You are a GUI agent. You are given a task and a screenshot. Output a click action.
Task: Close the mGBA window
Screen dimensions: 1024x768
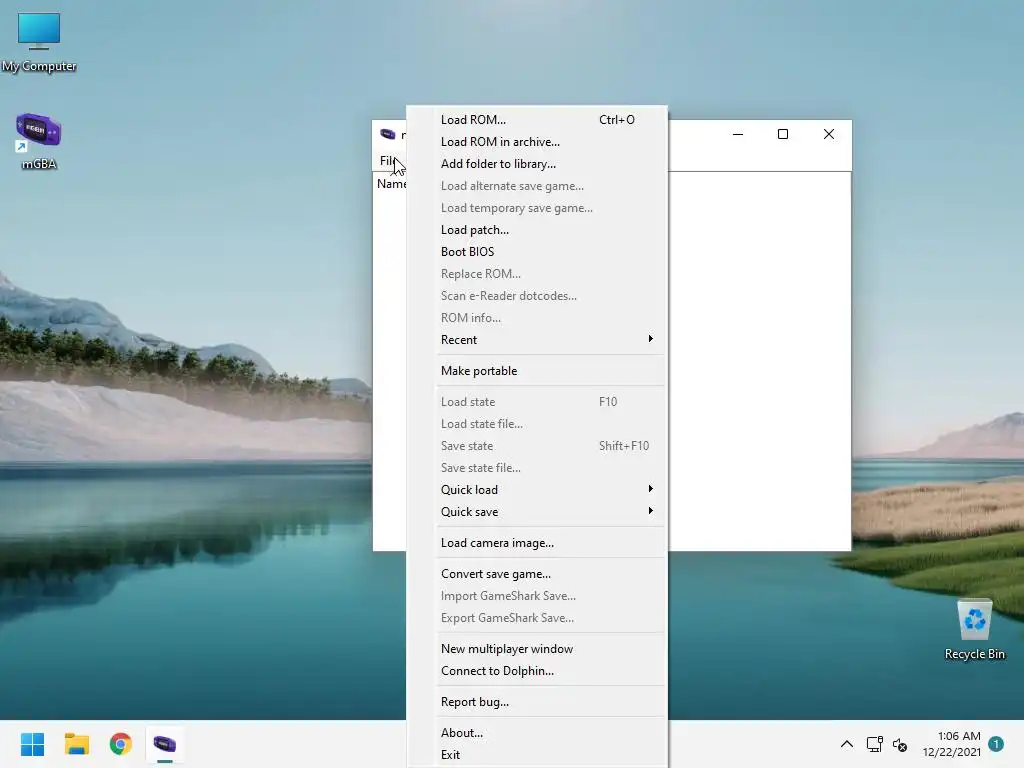(x=829, y=134)
